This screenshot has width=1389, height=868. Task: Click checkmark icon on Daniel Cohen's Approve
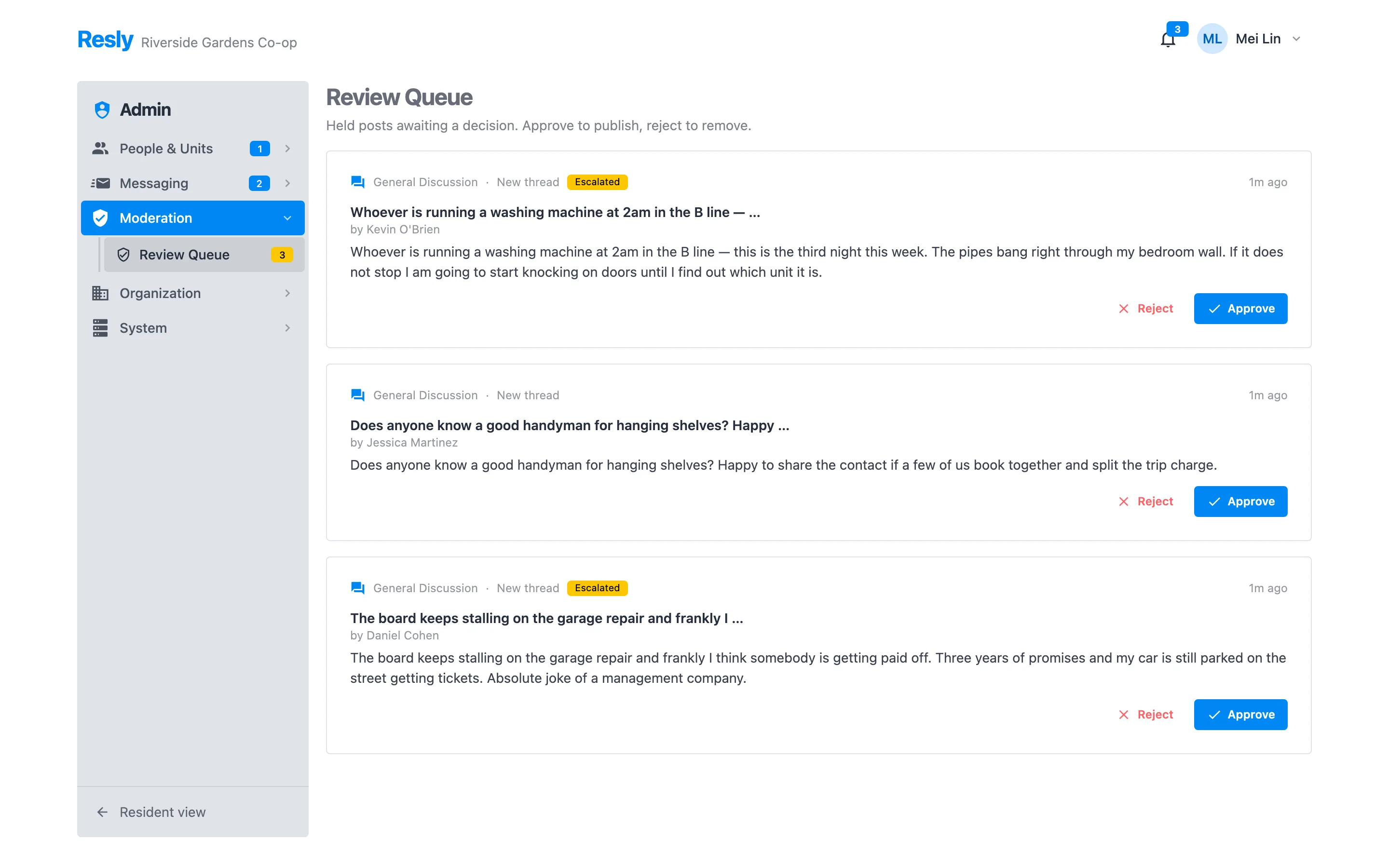1214,715
